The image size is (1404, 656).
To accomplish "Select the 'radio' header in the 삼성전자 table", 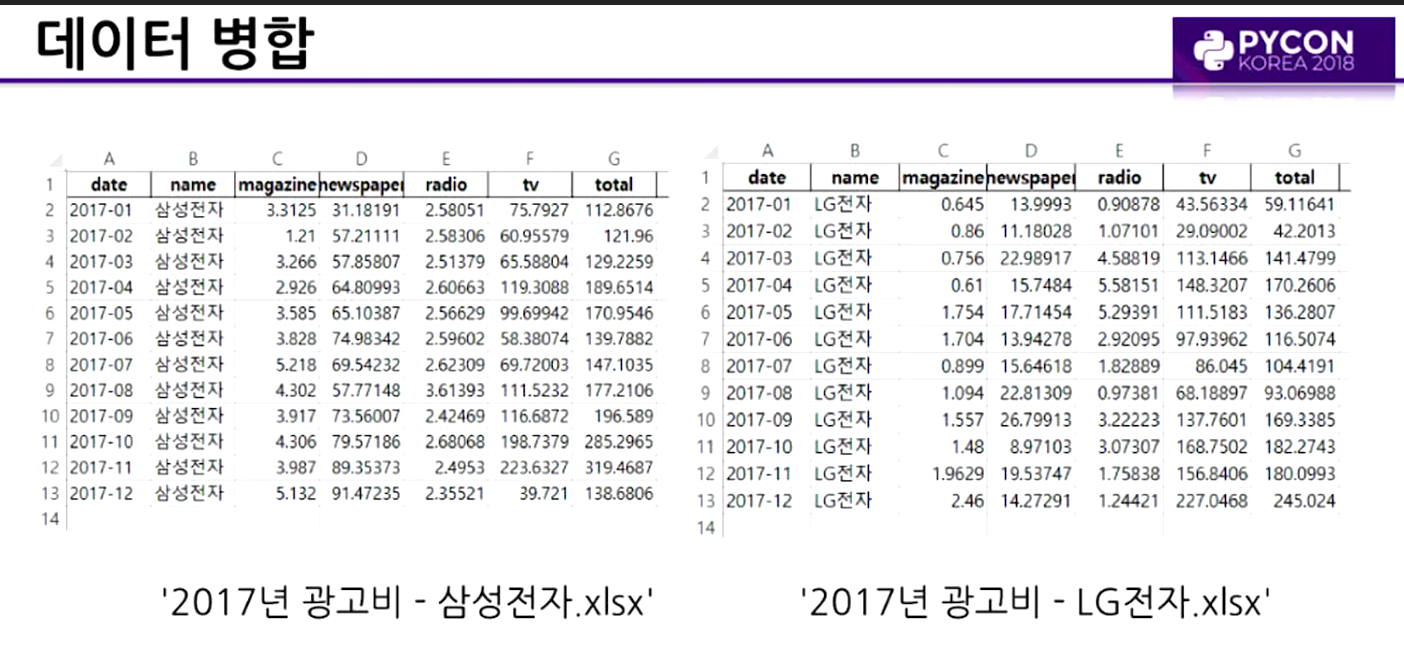I will [445, 184].
